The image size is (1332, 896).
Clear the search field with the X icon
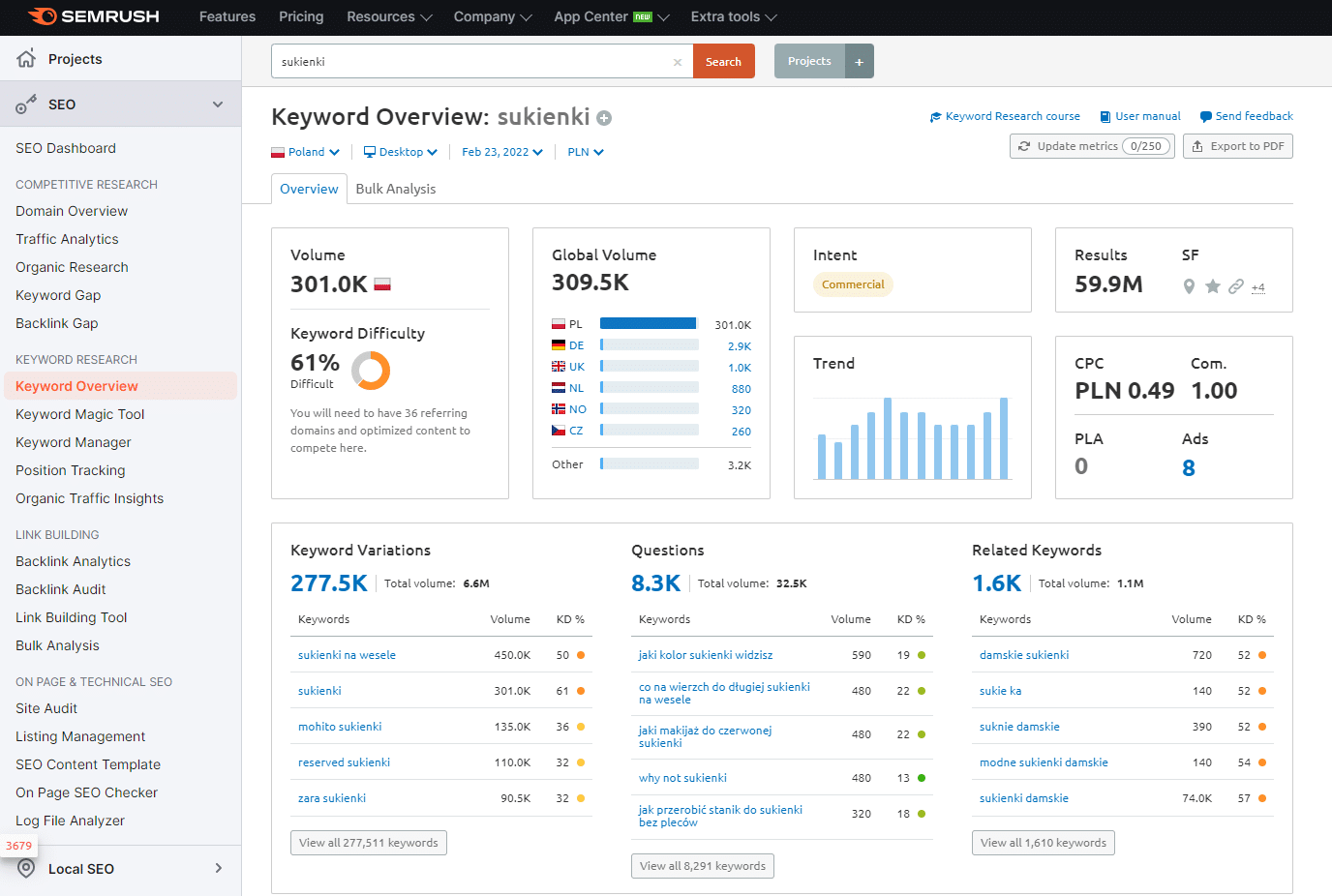(678, 62)
